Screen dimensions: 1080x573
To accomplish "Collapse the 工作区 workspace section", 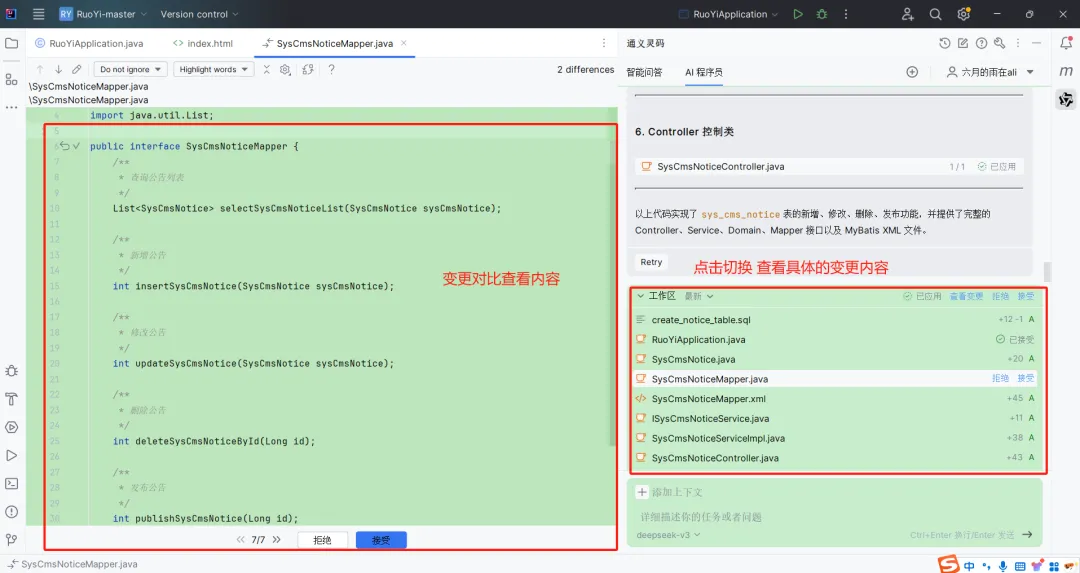I will coord(641,296).
